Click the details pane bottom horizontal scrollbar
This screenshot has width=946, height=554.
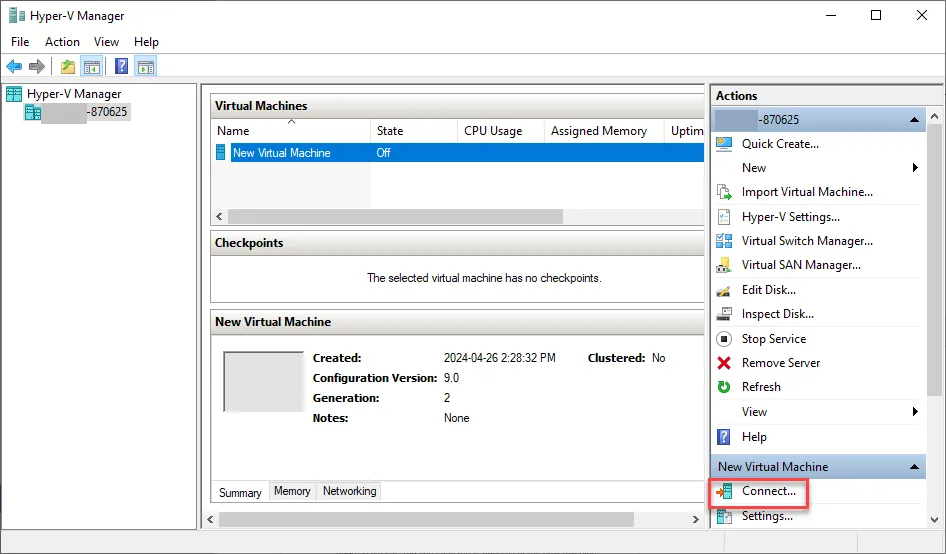pyautogui.click(x=426, y=519)
